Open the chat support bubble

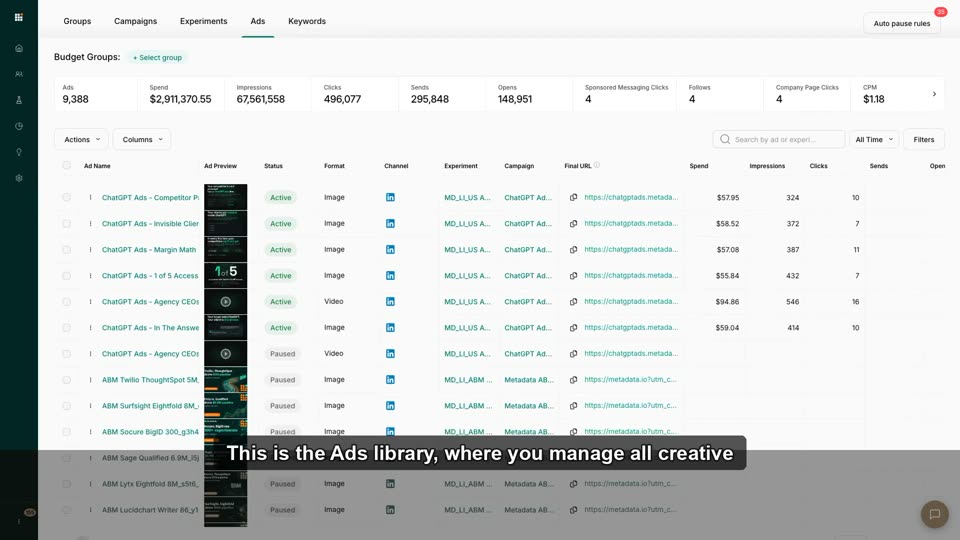(x=934, y=514)
